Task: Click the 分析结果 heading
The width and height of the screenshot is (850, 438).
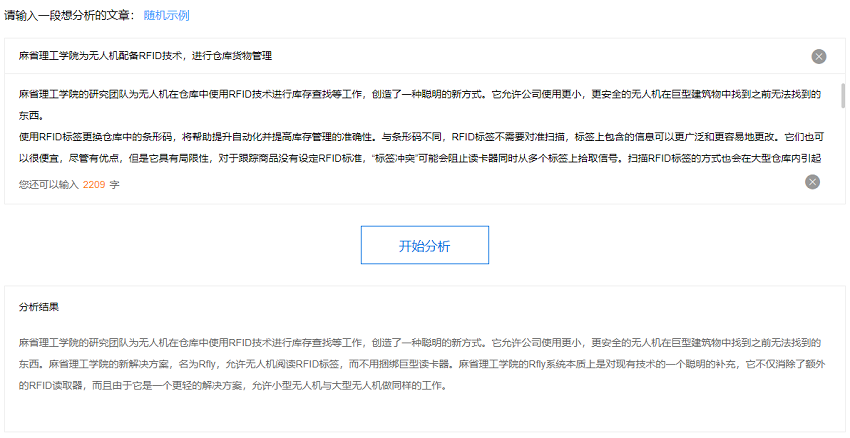Action: [39, 307]
